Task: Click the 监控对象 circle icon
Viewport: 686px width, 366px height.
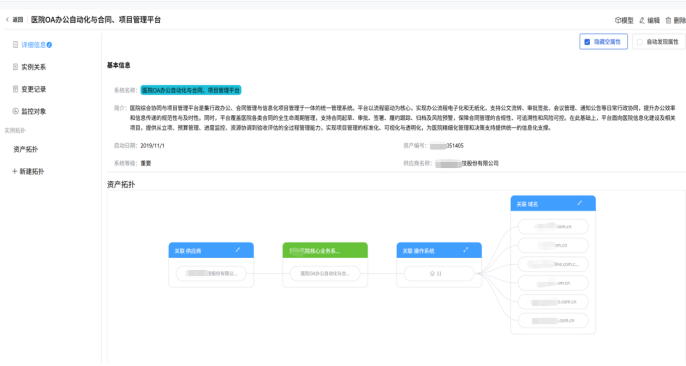Action: click(15, 111)
